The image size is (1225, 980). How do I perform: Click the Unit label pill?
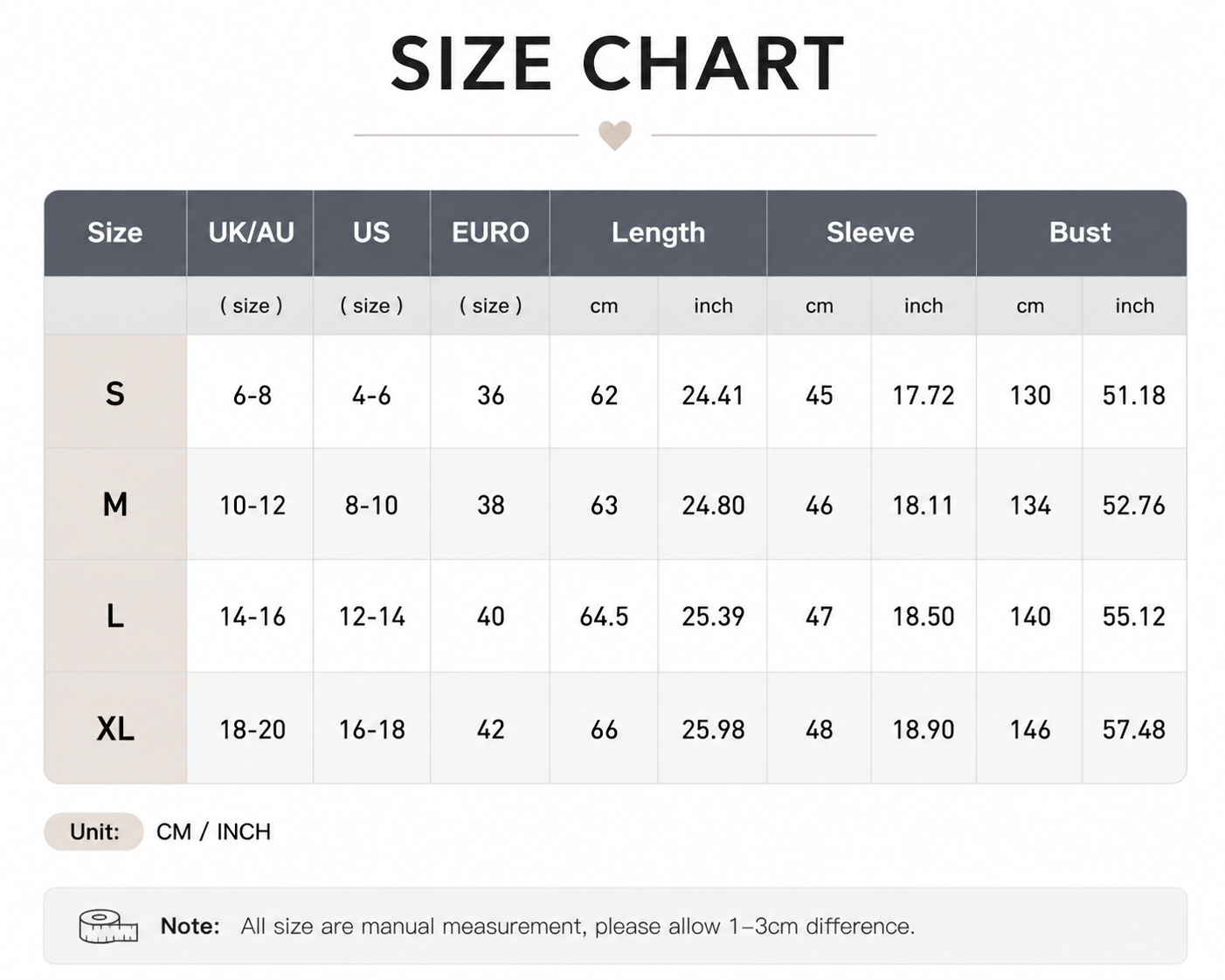[x=94, y=832]
